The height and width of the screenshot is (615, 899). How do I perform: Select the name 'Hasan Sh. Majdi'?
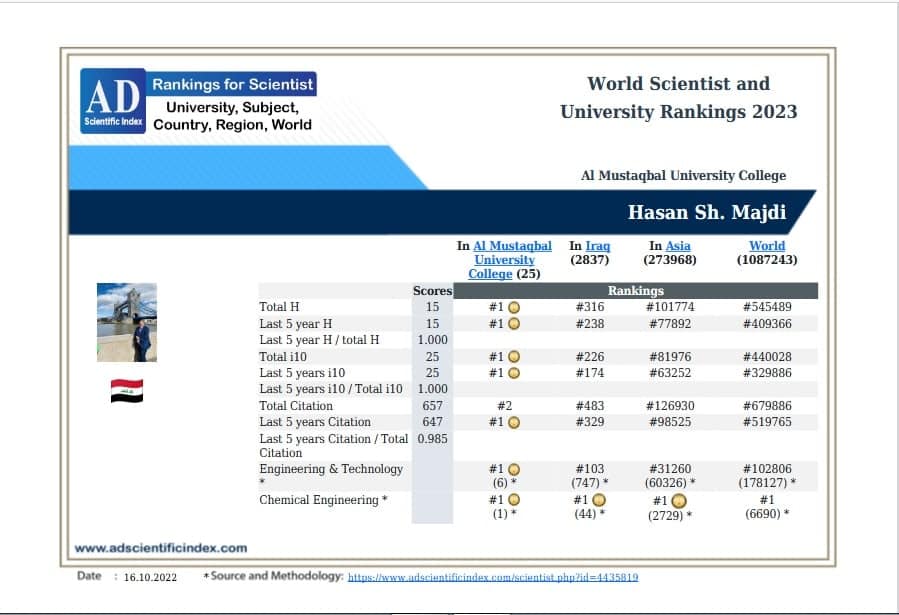click(x=706, y=212)
